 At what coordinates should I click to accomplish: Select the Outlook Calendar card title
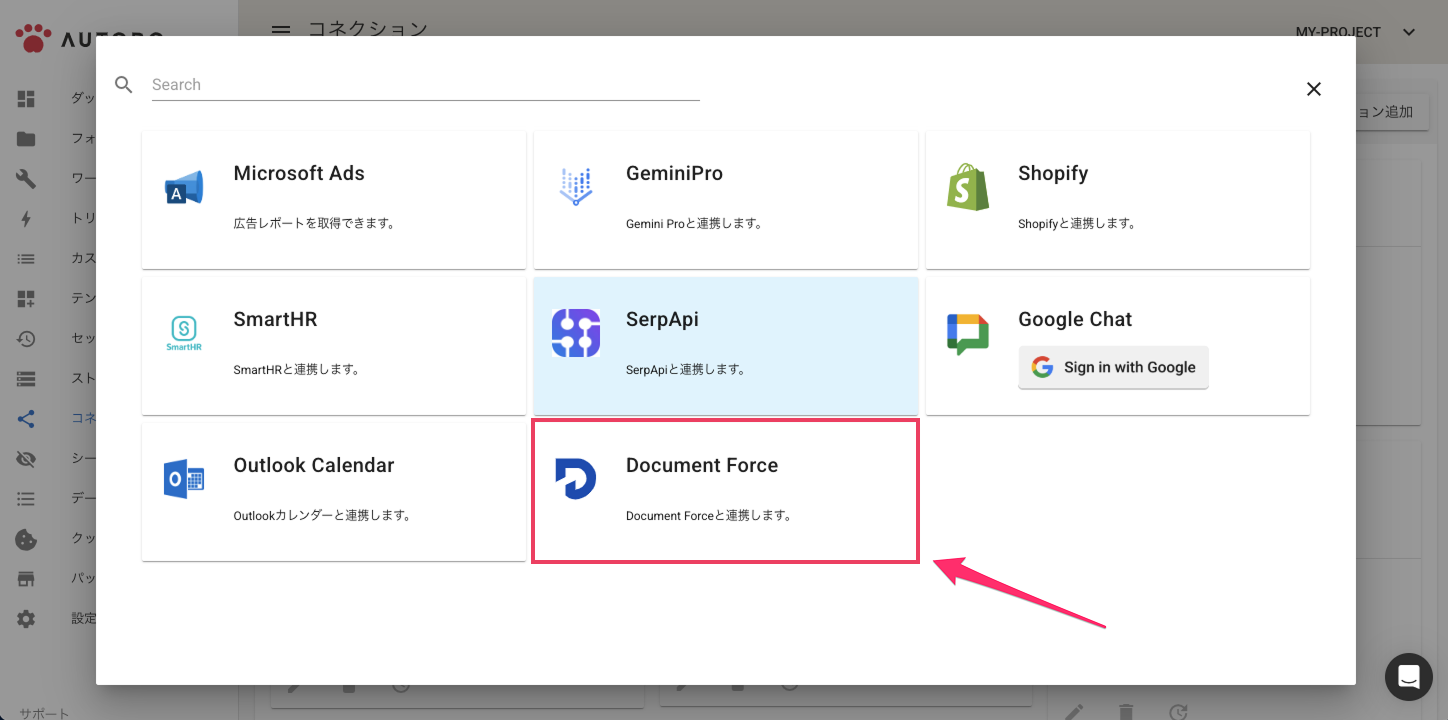coord(314,465)
